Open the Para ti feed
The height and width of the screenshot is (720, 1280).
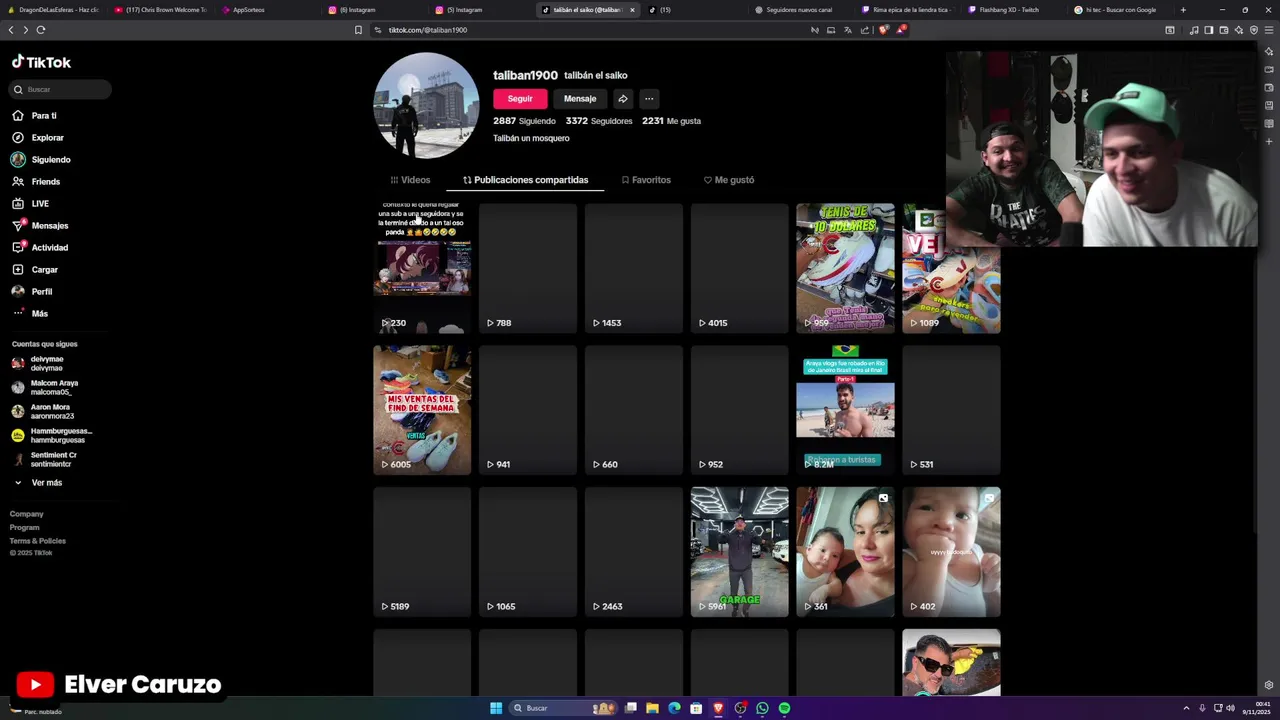pos(35,116)
